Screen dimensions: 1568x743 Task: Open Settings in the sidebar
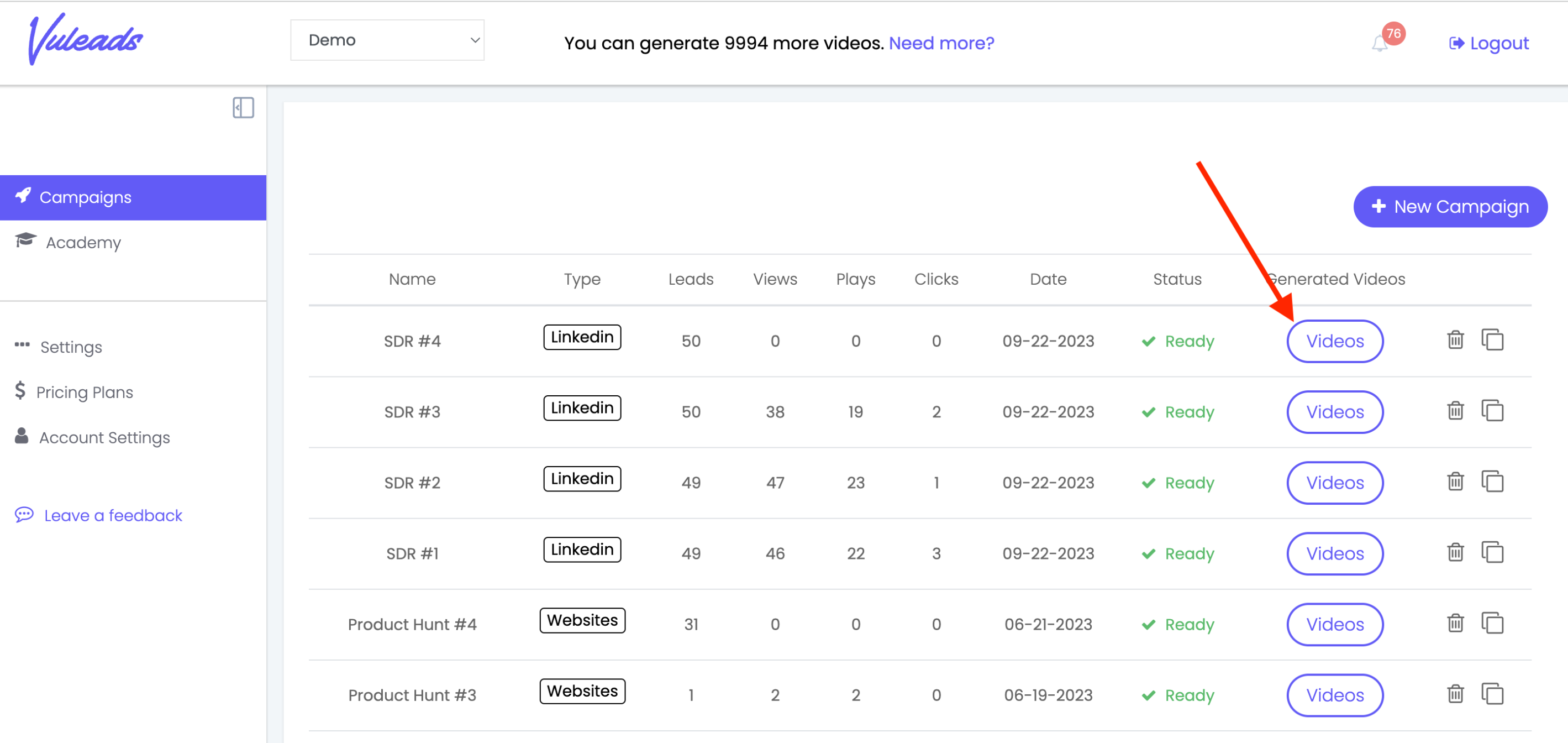pyautogui.click(x=59, y=347)
